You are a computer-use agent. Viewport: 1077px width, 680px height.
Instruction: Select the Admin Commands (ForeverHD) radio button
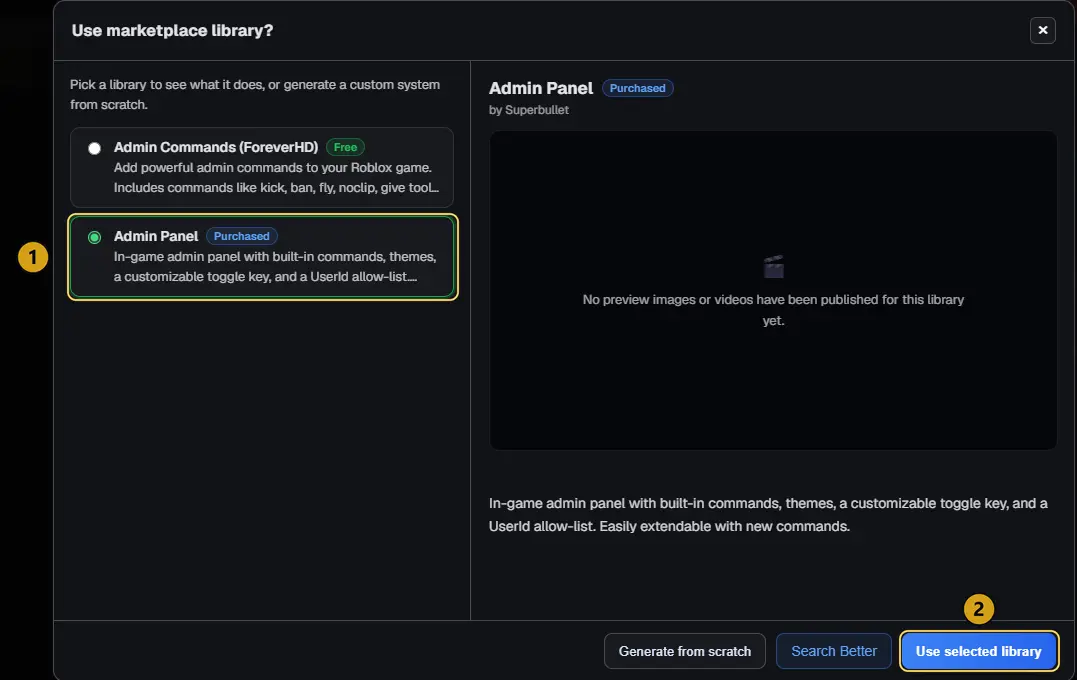point(94,148)
